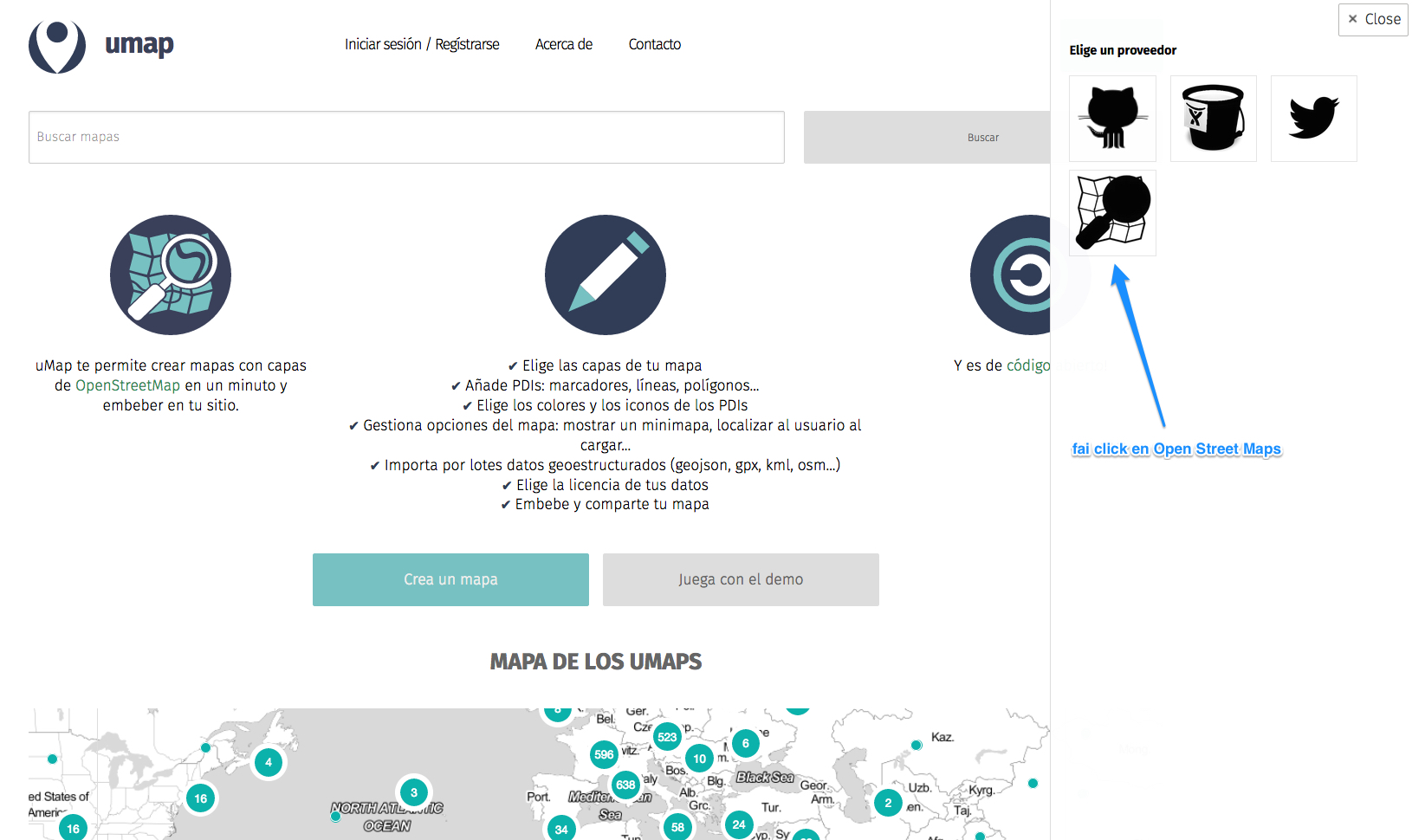
Task: Click the map magnifier feature icon
Action: click(x=171, y=275)
